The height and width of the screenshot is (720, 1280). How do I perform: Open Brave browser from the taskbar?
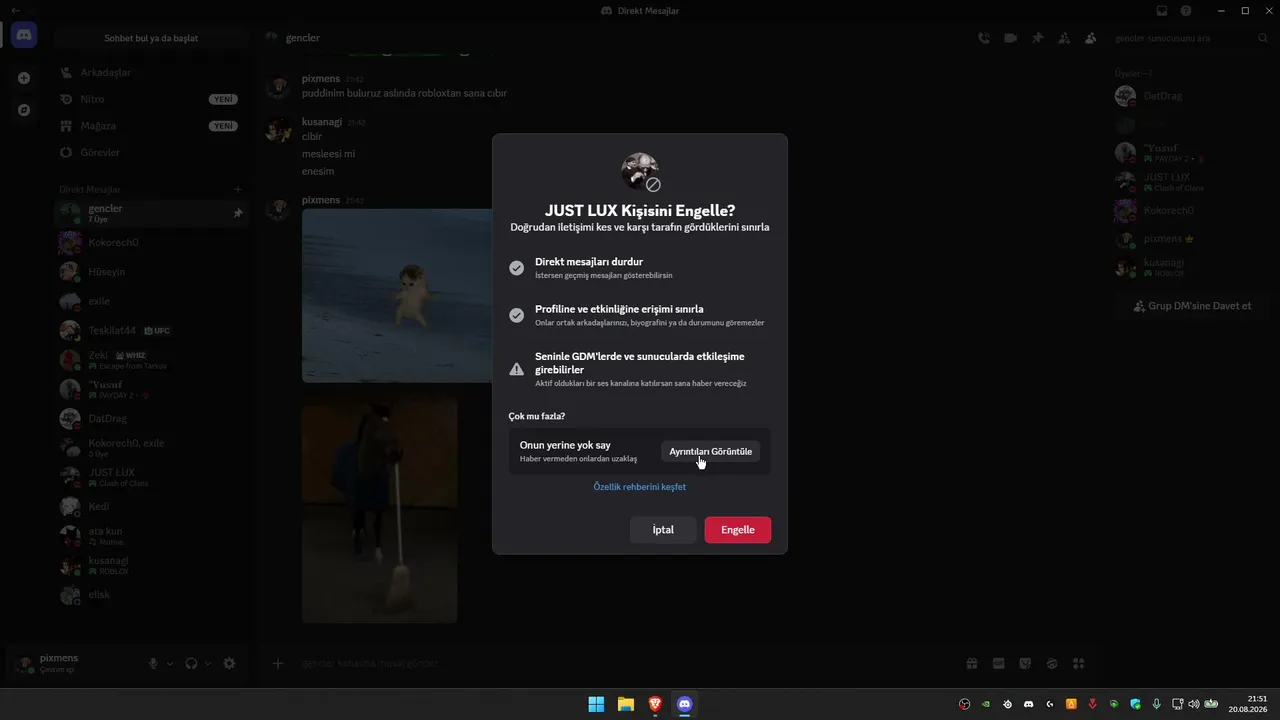pos(655,704)
